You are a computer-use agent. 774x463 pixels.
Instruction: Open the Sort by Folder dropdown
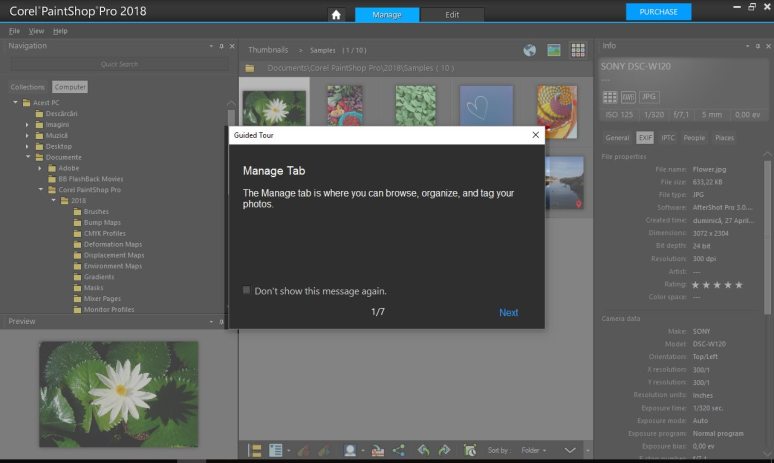click(534, 450)
